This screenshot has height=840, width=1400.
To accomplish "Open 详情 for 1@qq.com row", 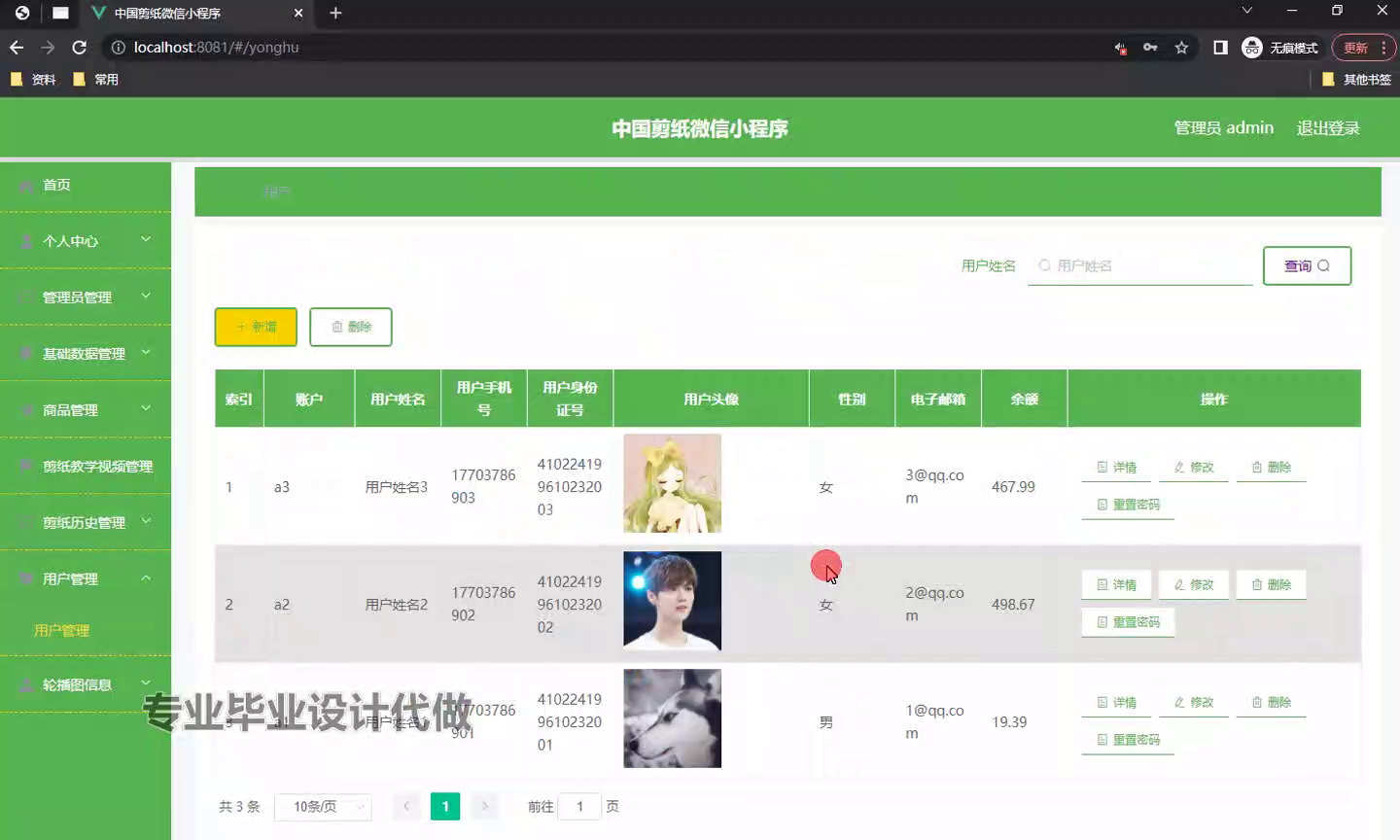I will pyautogui.click(x=1116, y=703).
